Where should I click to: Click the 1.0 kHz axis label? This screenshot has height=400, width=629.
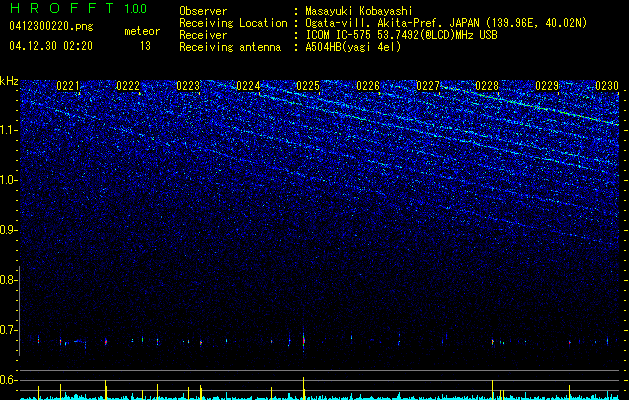click(9, 180)
